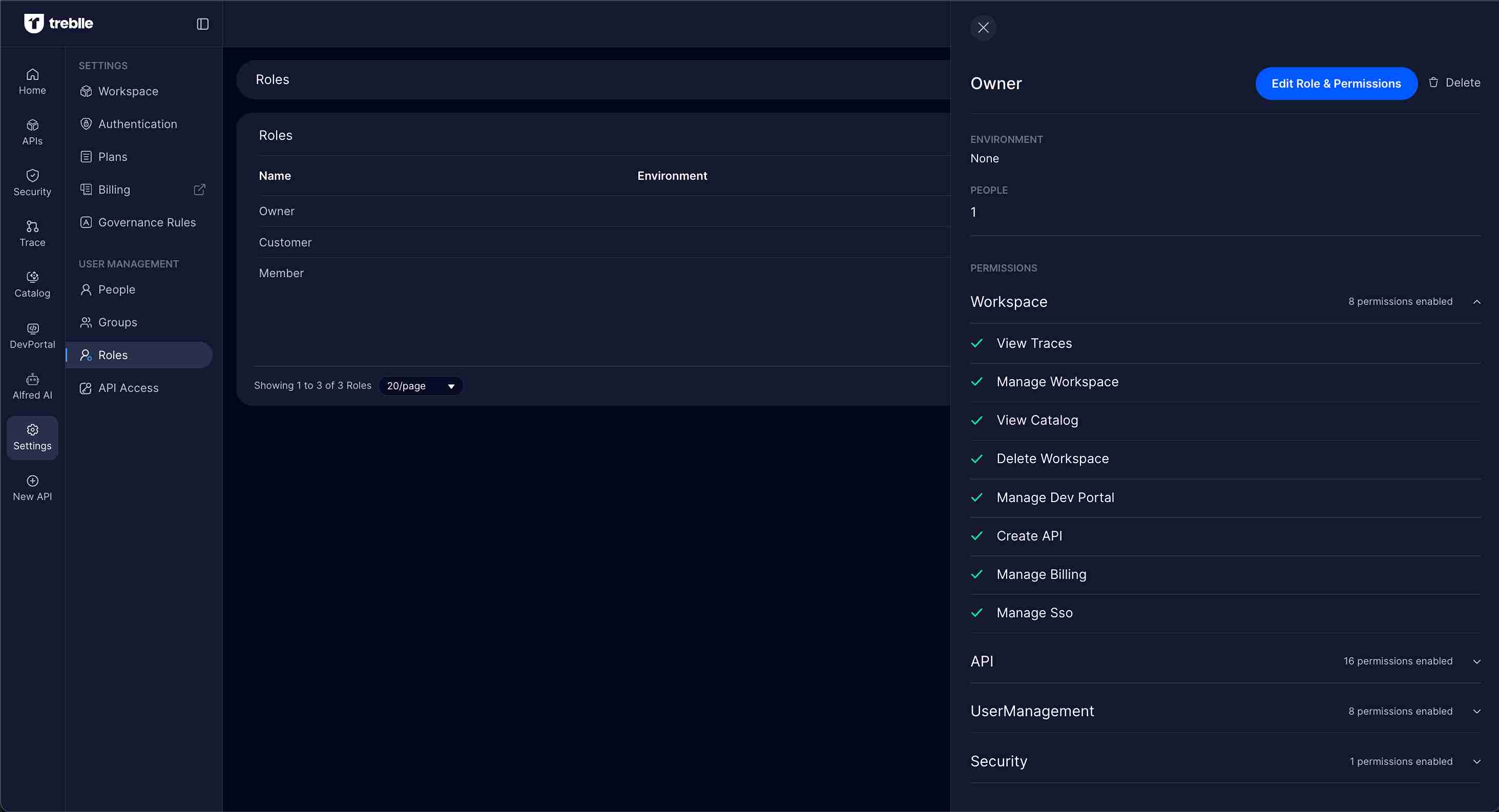
Task: Click the Delete Workspace permission checkmark
Action: 977,459
